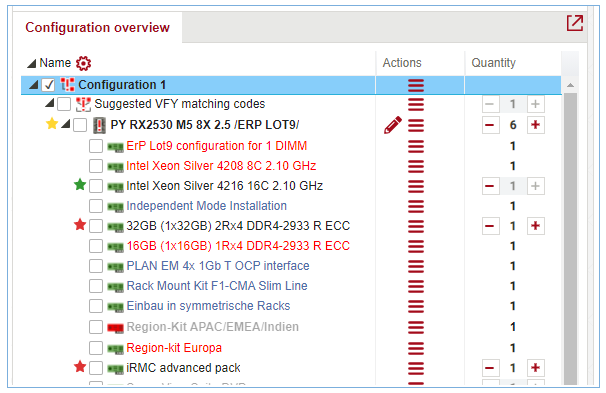The image size is (606, 393).
Task: Decrease quantity of iRMC advanced pack
Action: point(490,368)
